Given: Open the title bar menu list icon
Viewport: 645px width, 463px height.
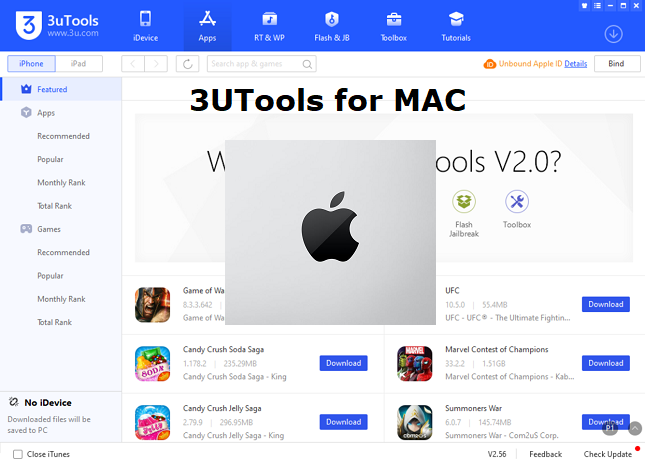Looking at the screenshot, I should [x=597, y=6].
